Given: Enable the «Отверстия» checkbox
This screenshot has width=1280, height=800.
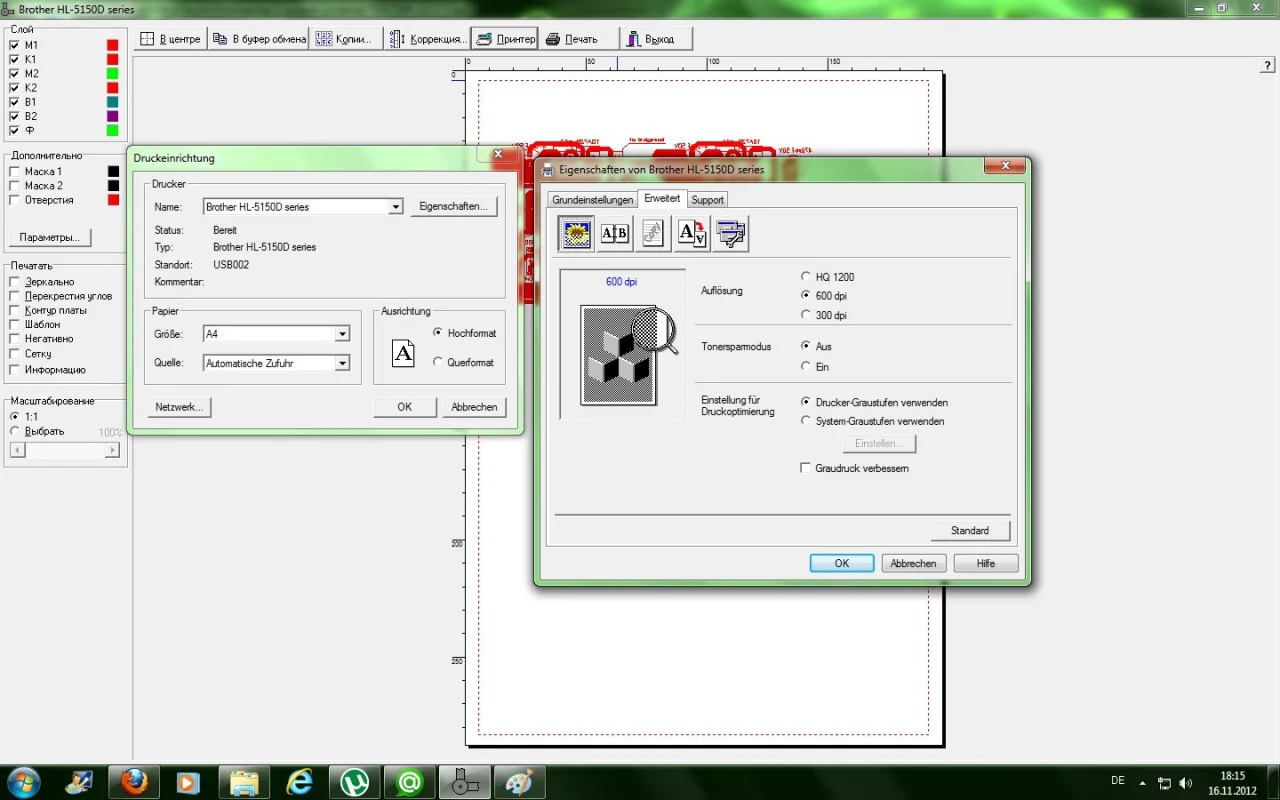Looking at the screenshot, I should [x=14, y=200].
